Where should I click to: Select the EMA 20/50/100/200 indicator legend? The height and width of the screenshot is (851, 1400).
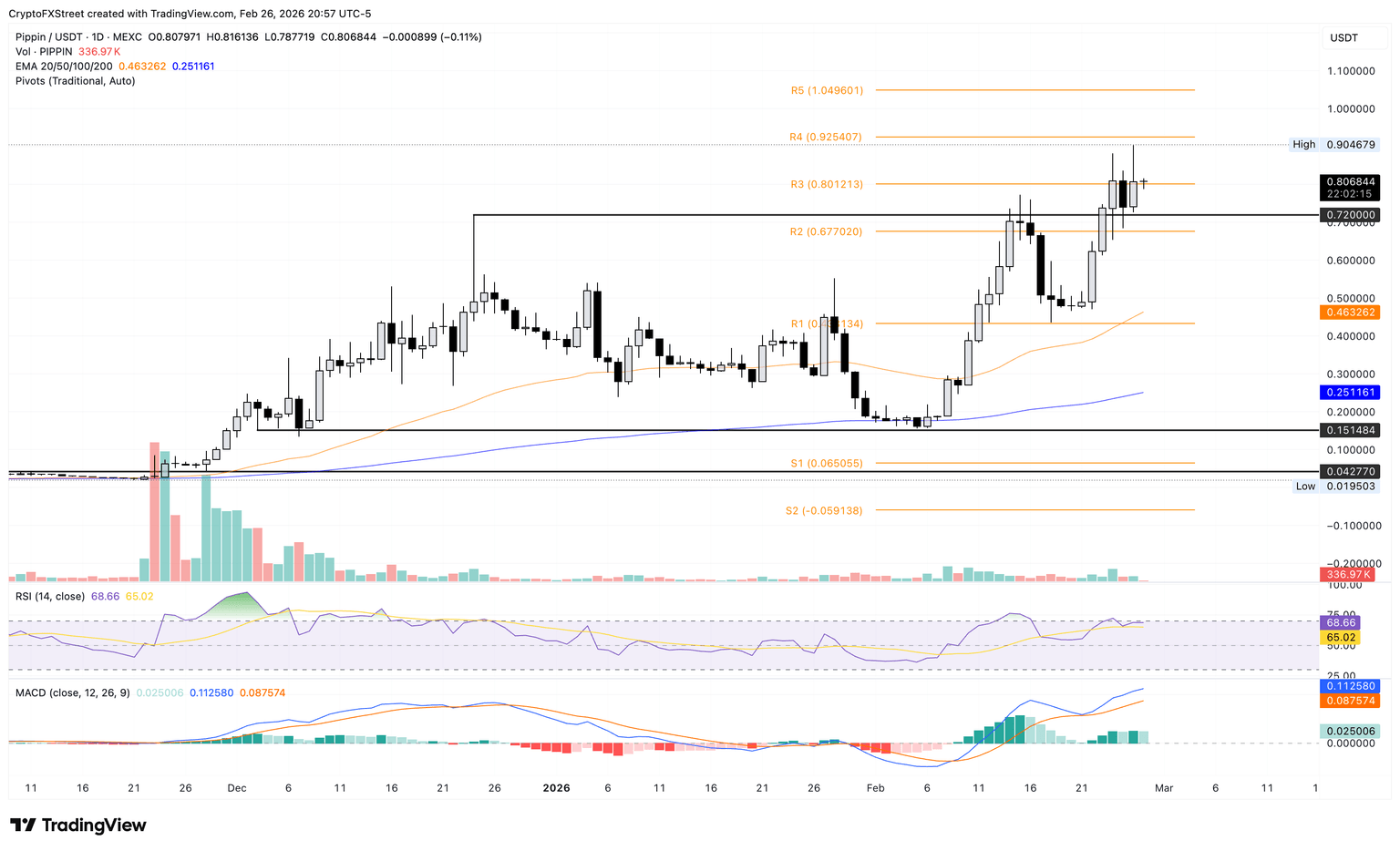[x=64, y=67]
